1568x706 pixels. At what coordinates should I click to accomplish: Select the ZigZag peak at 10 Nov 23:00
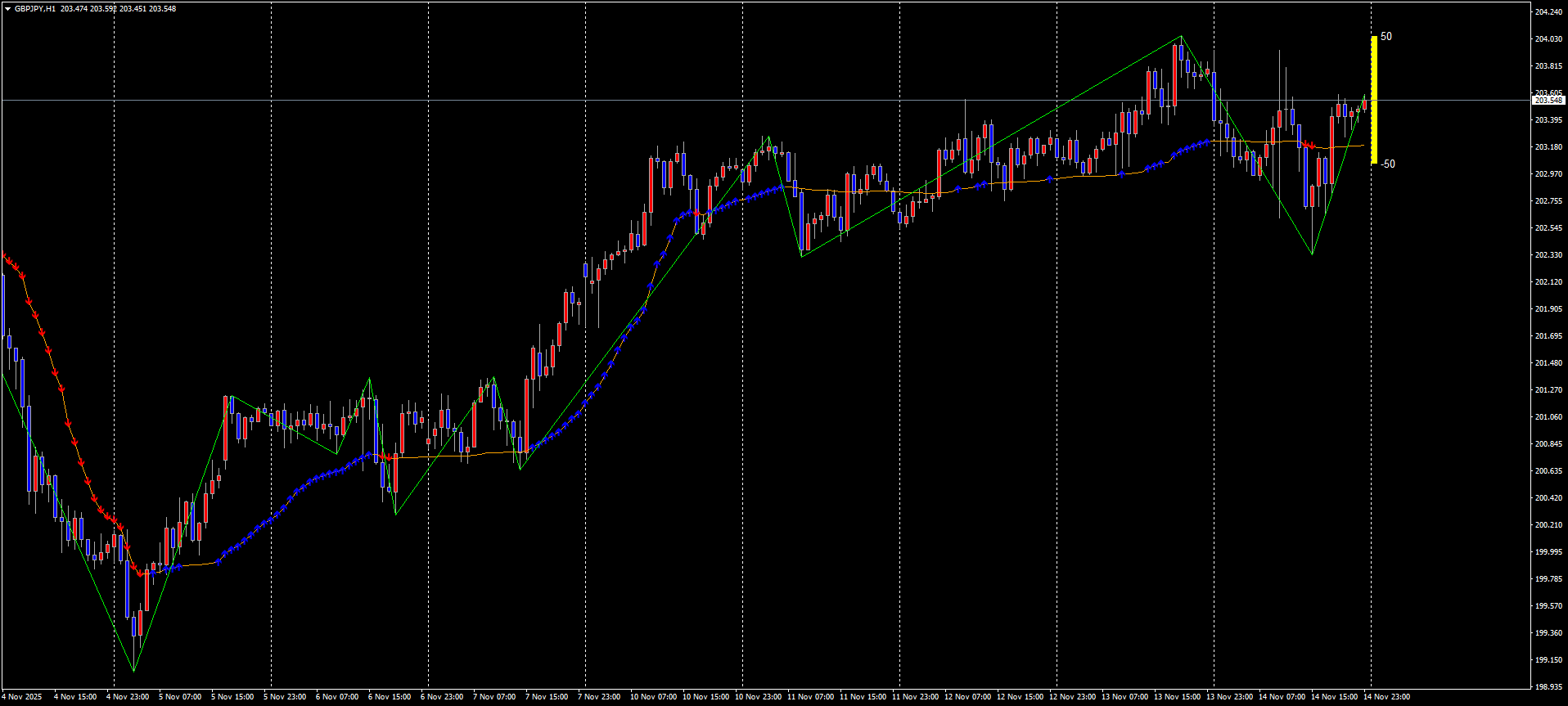(768, 137)
